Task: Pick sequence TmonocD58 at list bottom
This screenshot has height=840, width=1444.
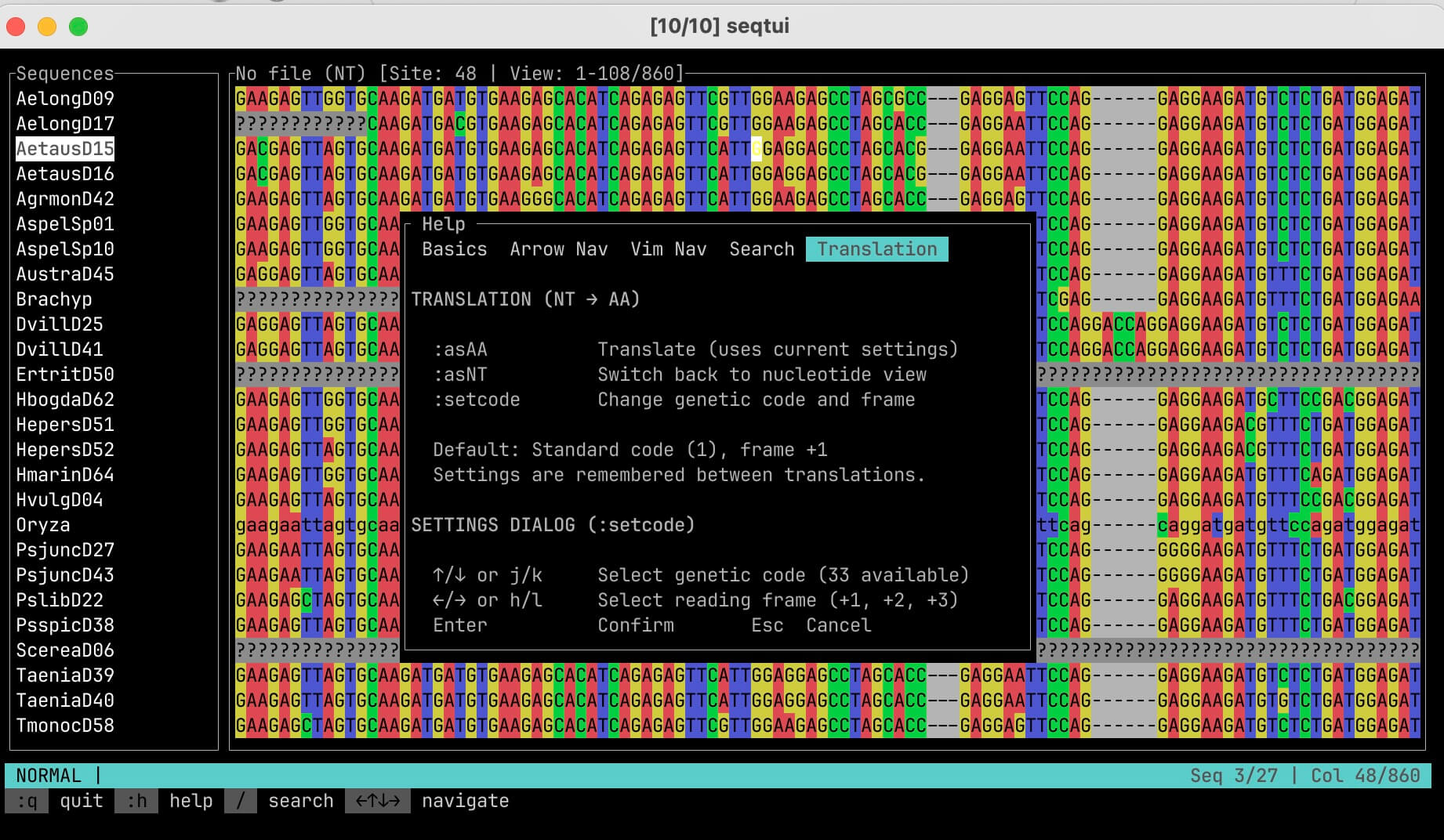Action: (x=65, y=726)
